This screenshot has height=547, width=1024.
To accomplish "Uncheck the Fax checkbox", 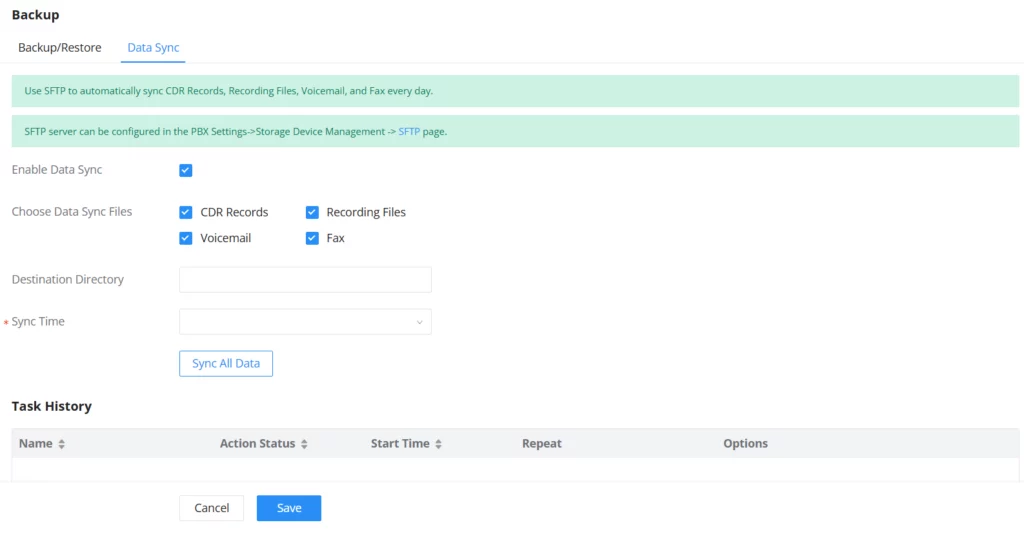I will point(312,238).
